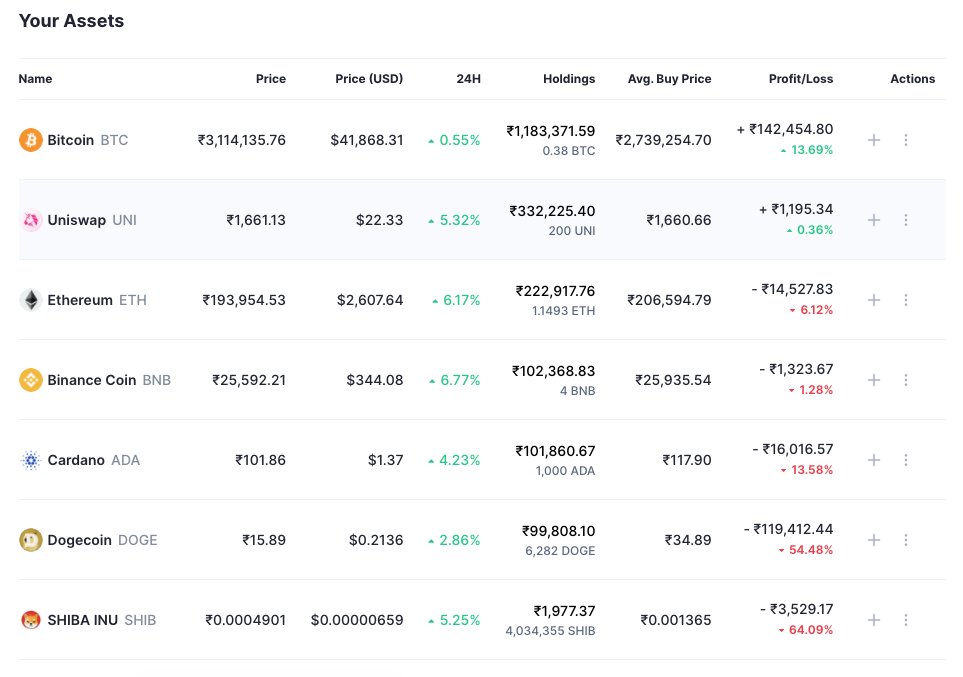
Task: Add a transaction with Ethereum's plus icon
Action: 874,300
